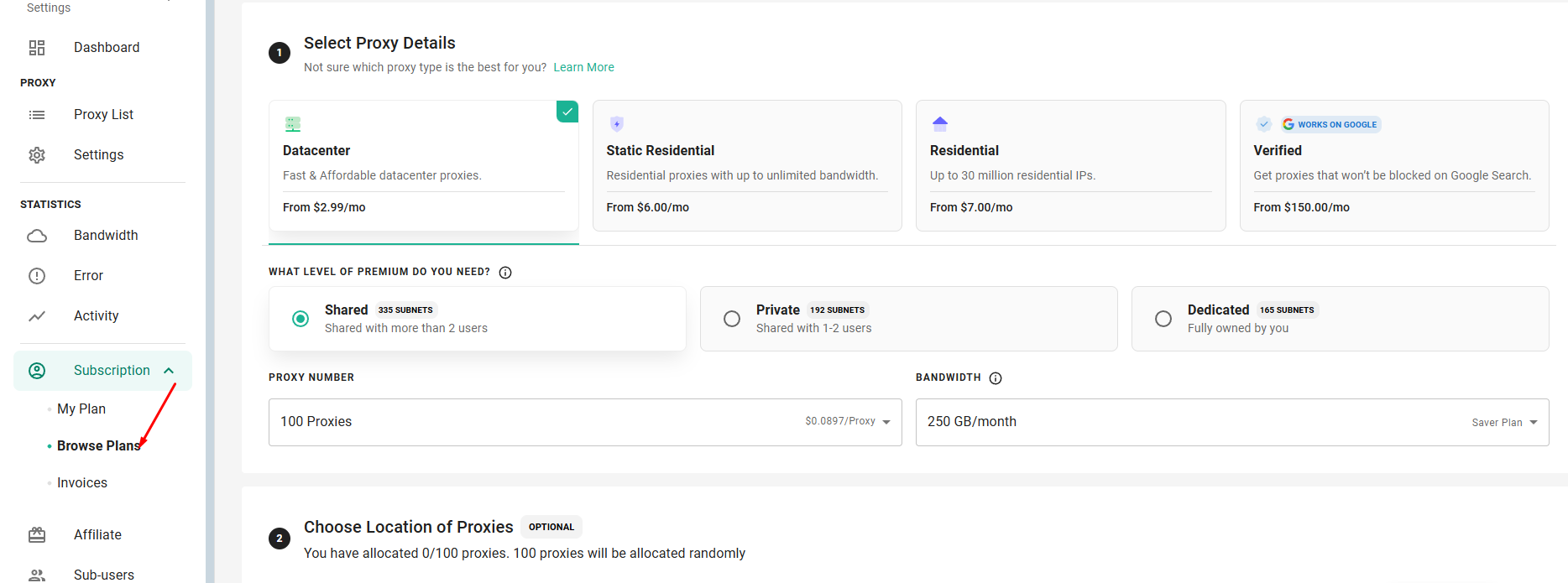The height and width of the screenshot is (583, 1568).
Task: Click the Learn More link
Action: tap(583, 67)
